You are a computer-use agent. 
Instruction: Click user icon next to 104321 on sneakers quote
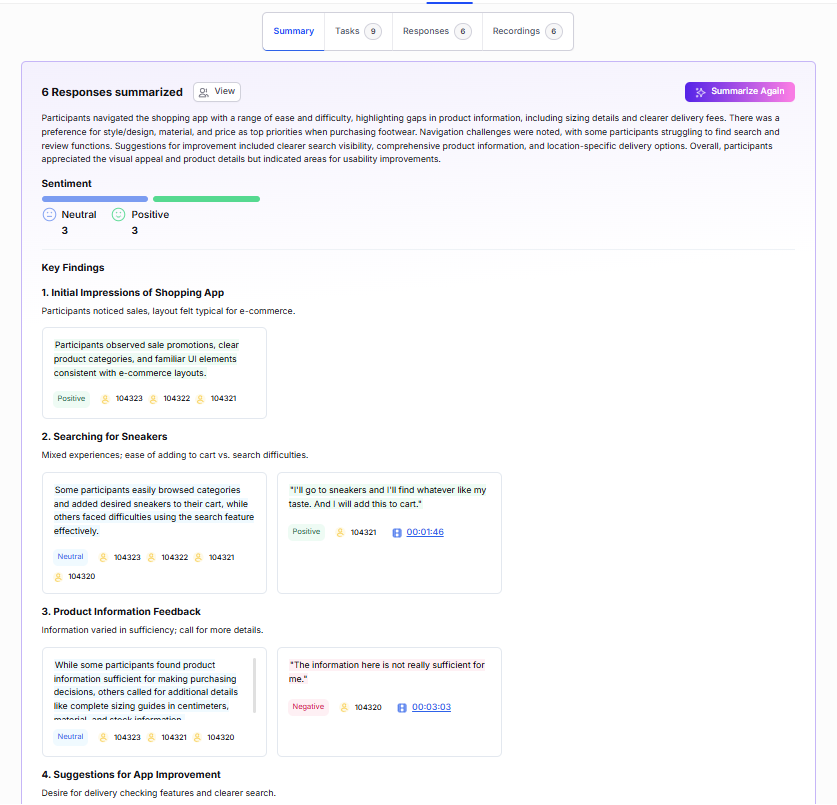pyautogui.click(x=340, y=533)
